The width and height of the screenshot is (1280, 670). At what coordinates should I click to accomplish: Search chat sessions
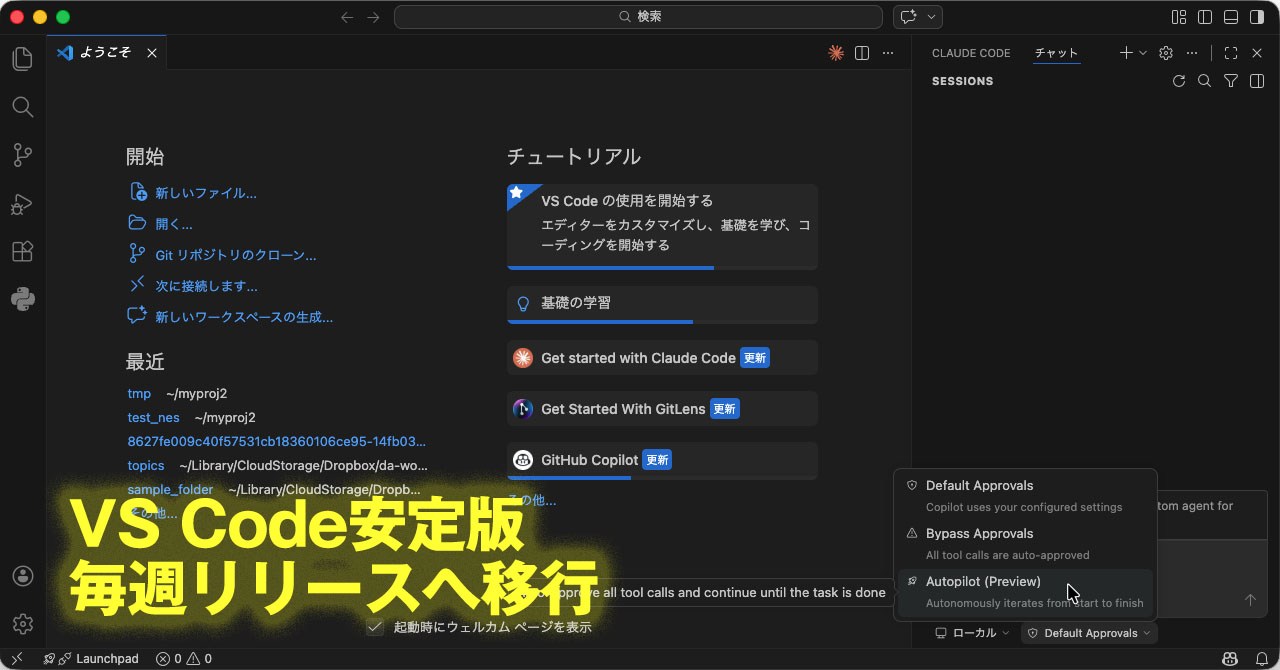(1205, 81)
